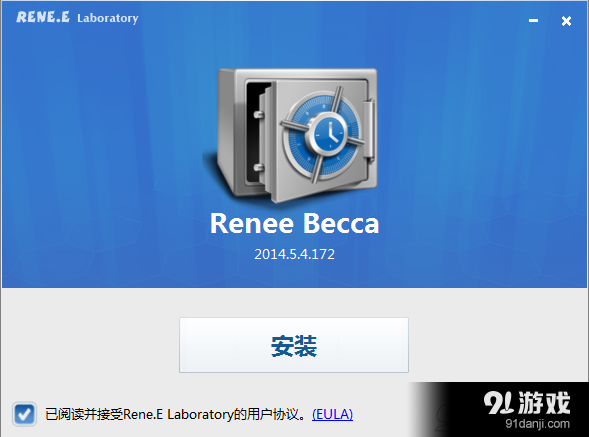The width and height of the screenshot is (589, 437).
Task: Click the 安装 install button
Action: coord(294,345)
